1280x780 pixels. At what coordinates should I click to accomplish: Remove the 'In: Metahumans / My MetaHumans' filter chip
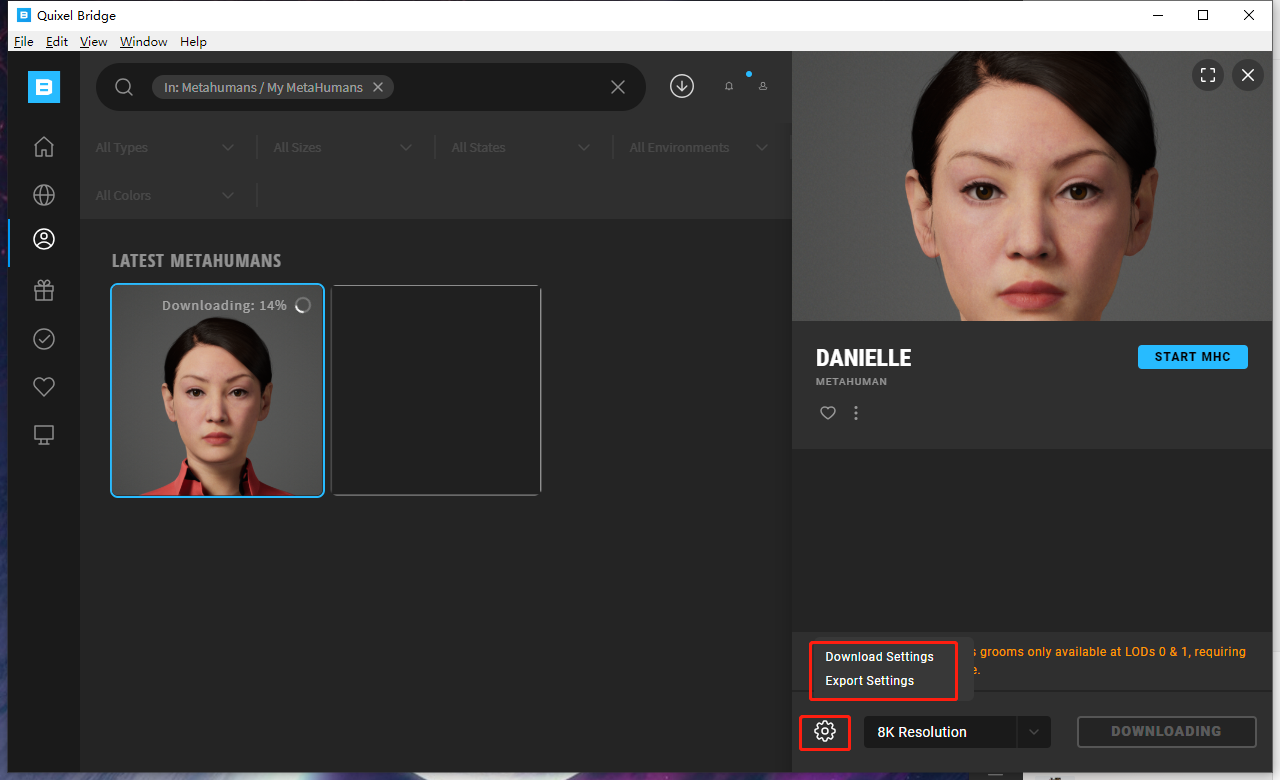point(378,87)
